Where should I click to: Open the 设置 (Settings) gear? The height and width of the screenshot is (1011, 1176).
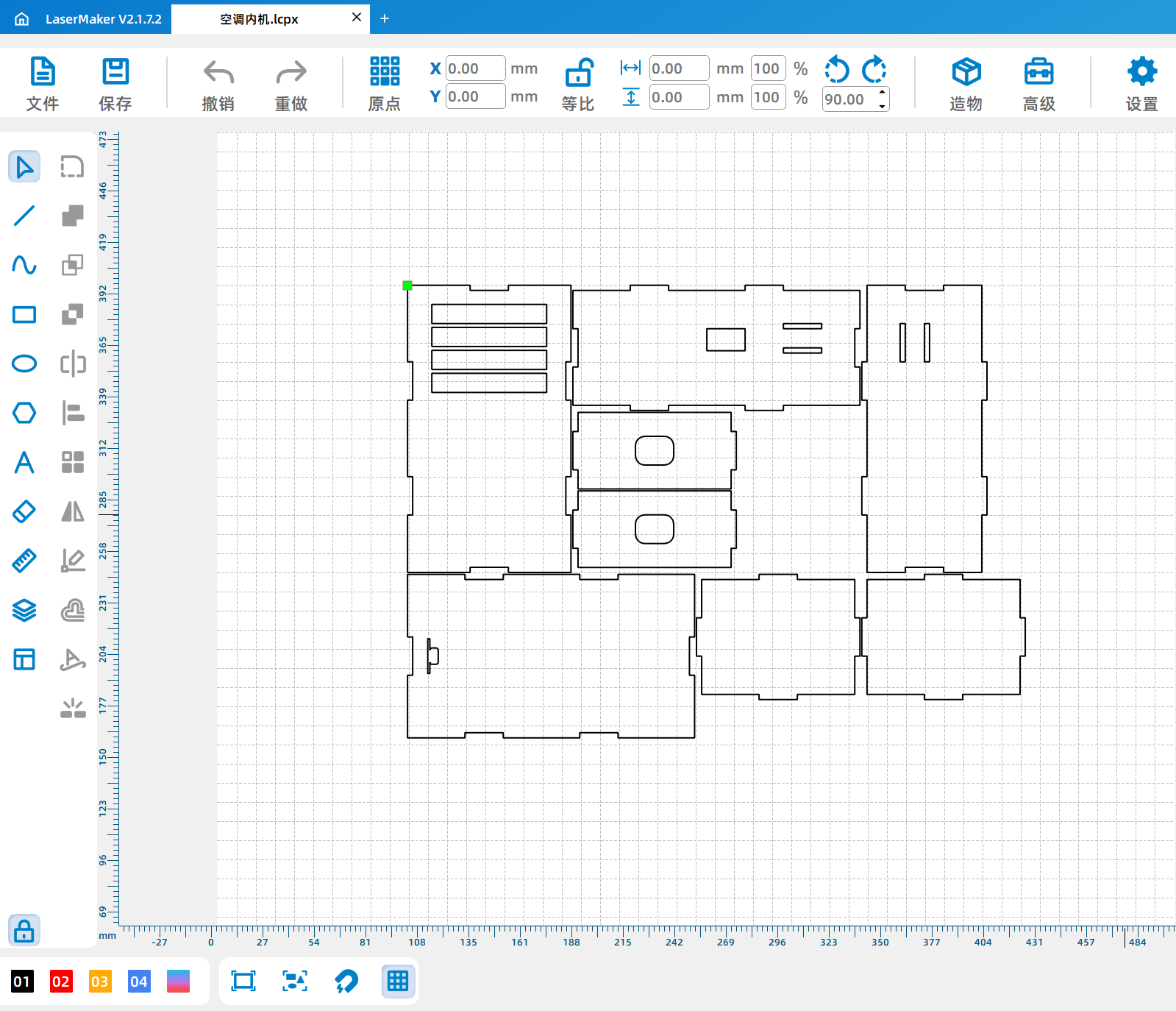(x=1142, y=71)
